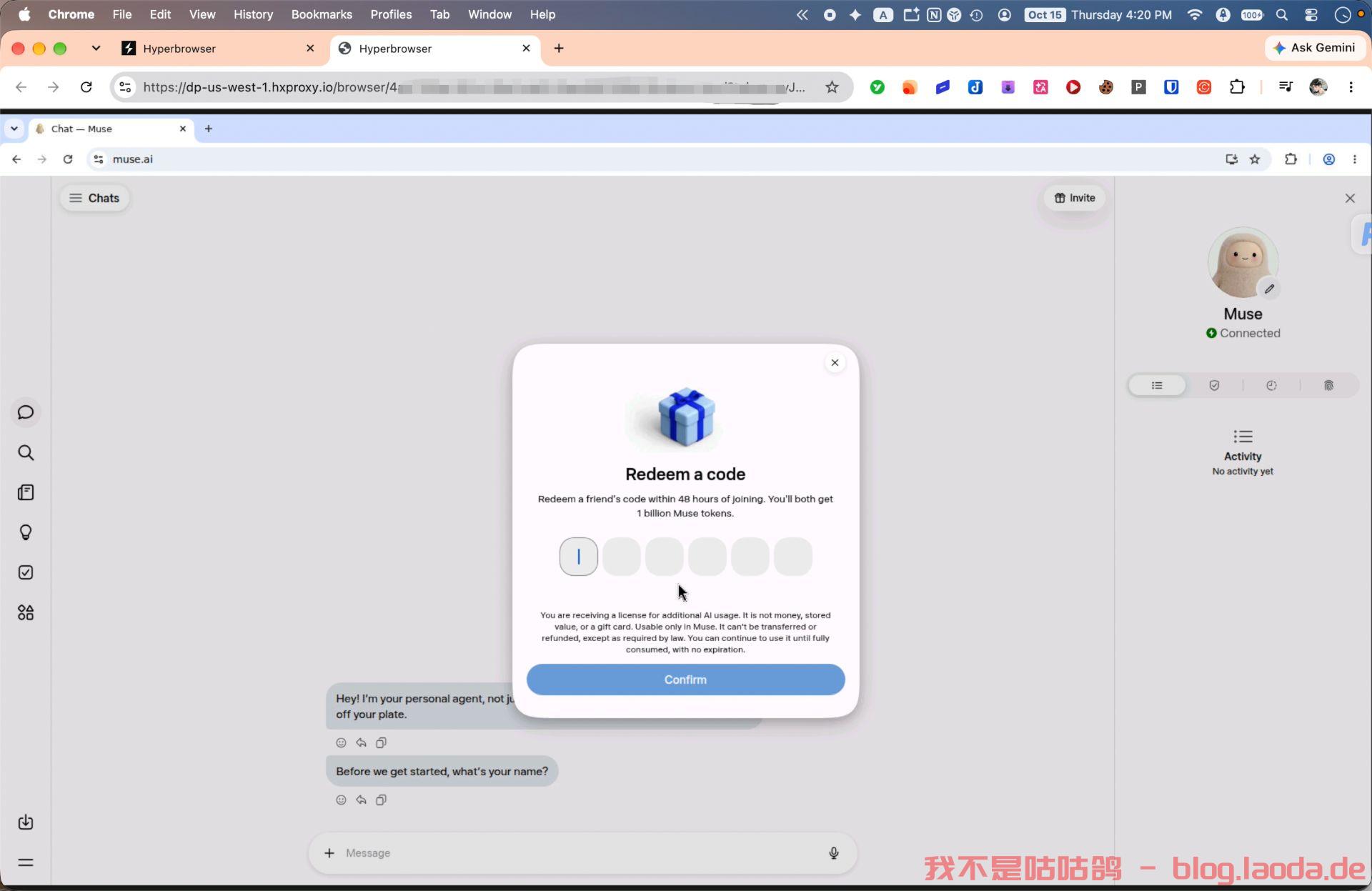Select the fingerprint tab in right panel
Viewport: 1372px width, 891px height.
click(1328, 385)
